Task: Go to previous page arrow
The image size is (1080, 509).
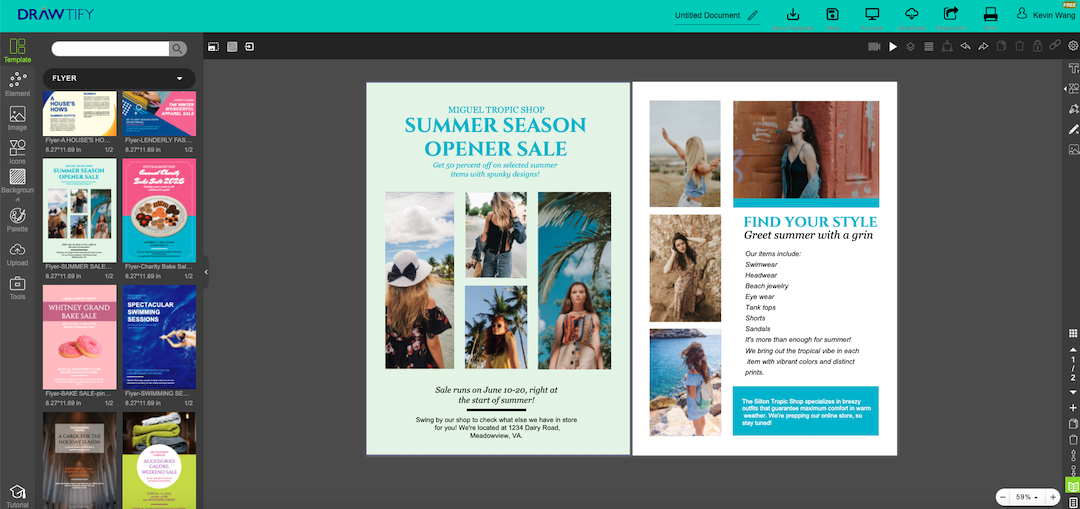Action: (1072, 350)
